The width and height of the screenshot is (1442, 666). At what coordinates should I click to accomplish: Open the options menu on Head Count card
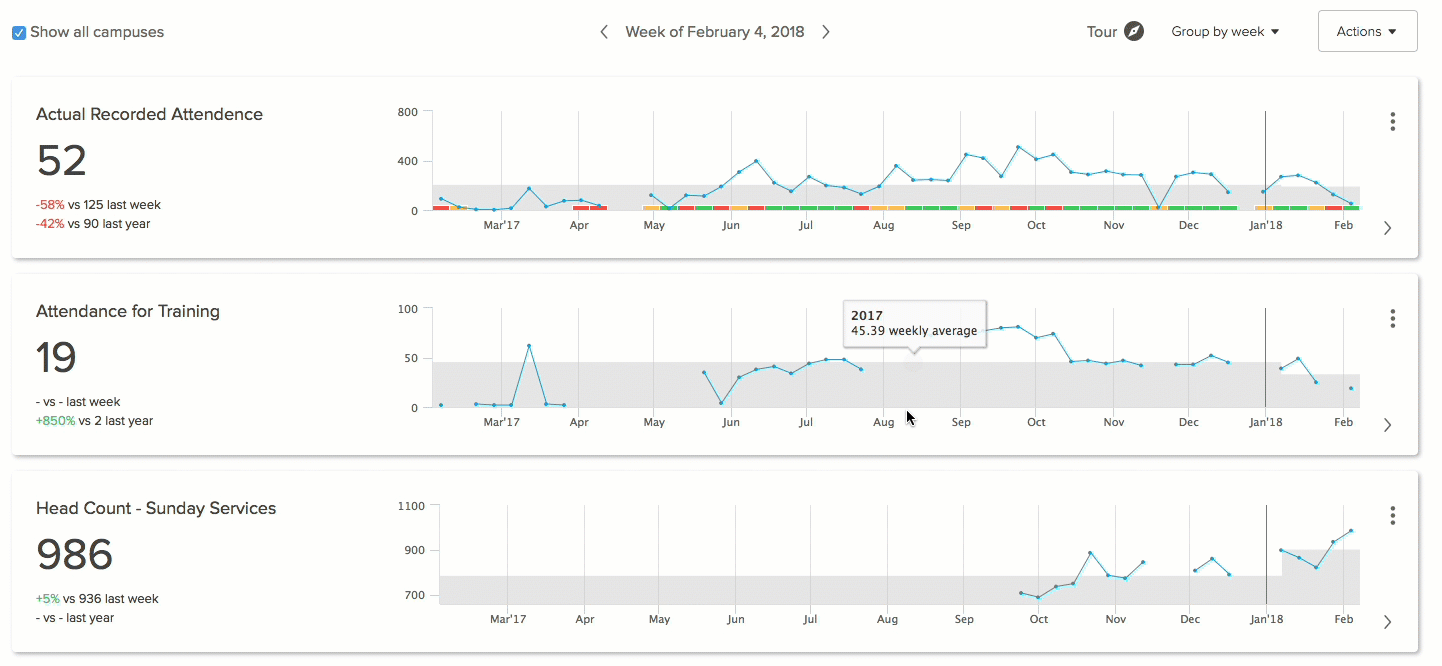[1393, 515]
